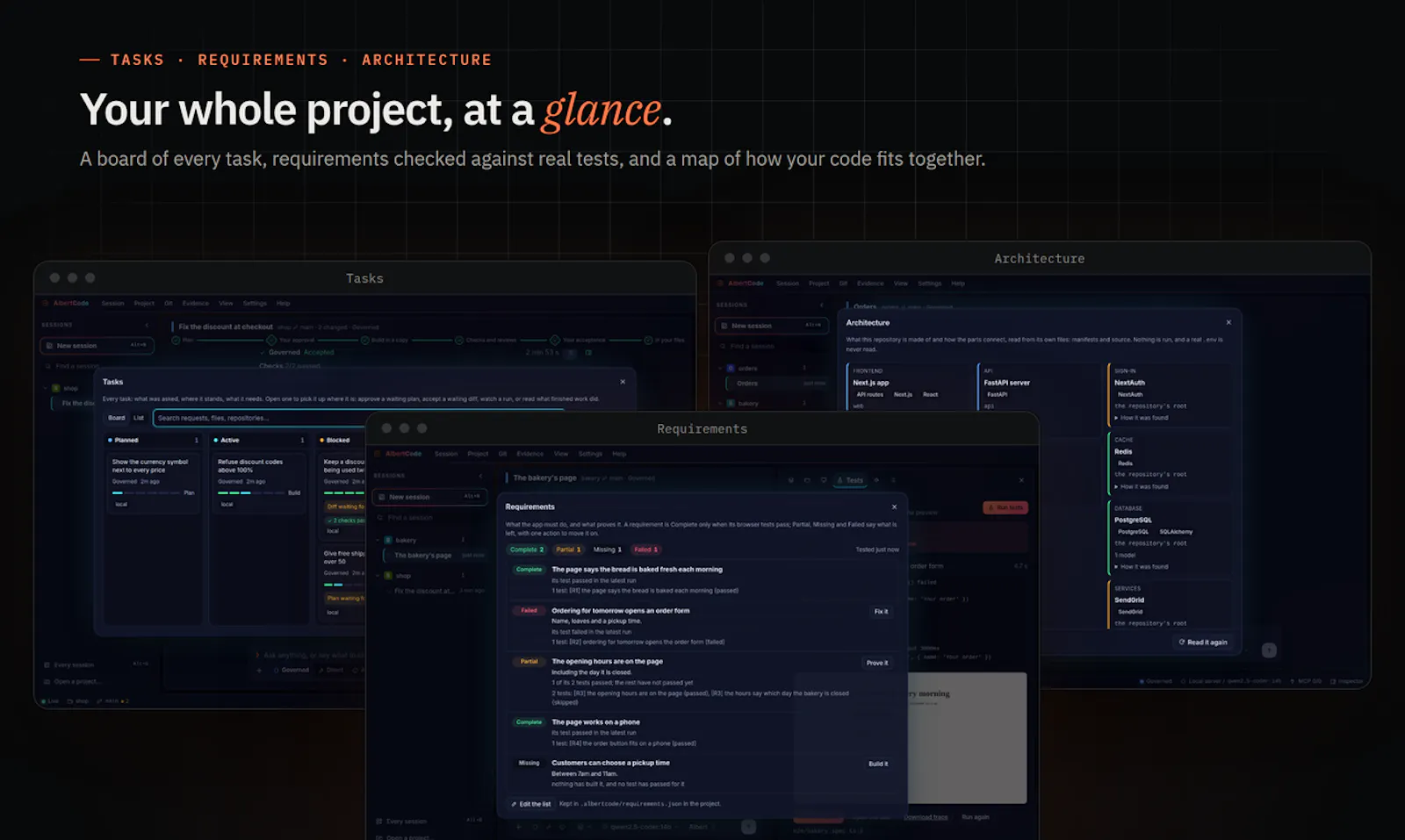This screenshot has height=840, width=1405.
Task: Switch Tasks view to Board
Action: click(x=116, y=418)
